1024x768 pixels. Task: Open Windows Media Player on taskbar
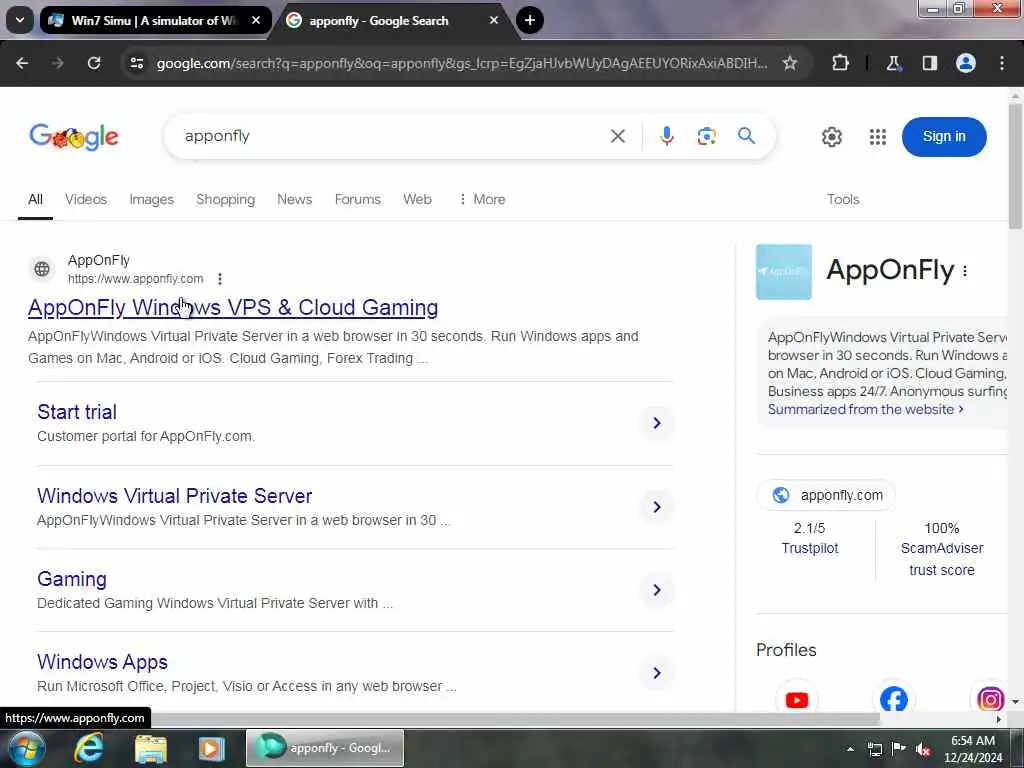211,748
